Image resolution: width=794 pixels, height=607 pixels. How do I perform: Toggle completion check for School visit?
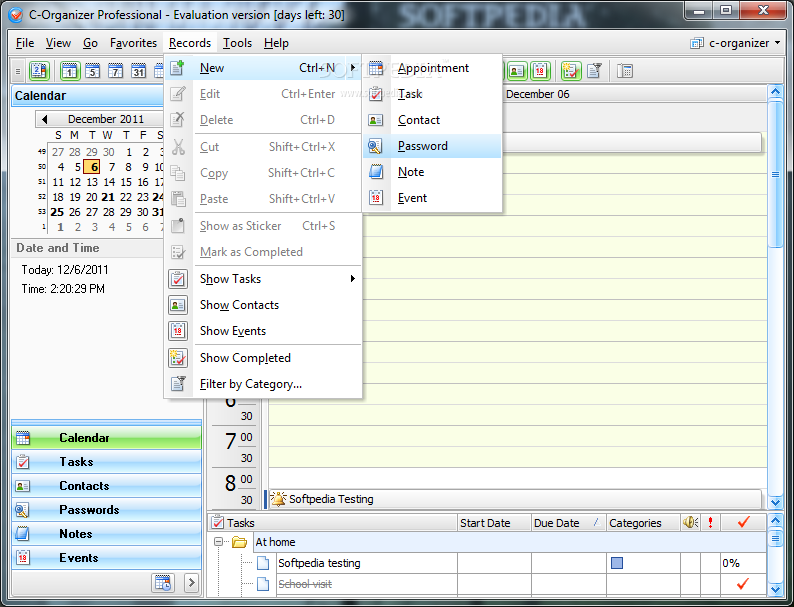click(743, 584)
